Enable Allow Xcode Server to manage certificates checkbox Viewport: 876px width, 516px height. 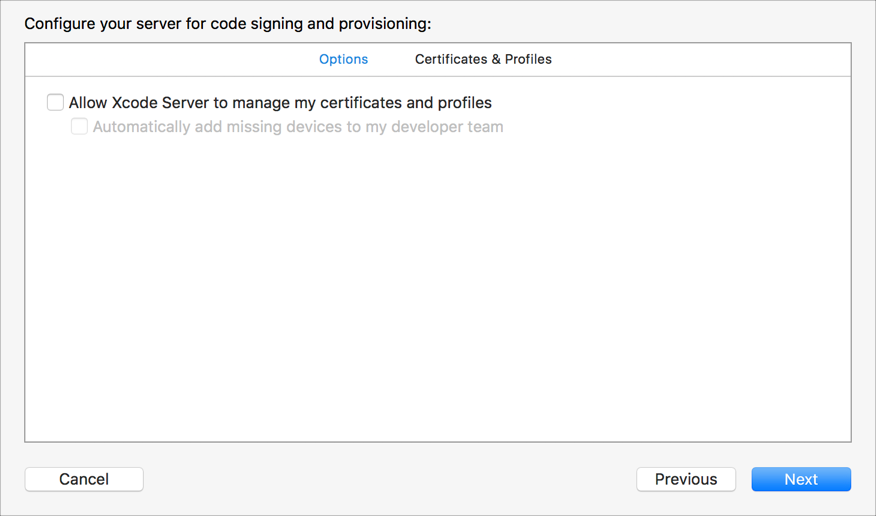pos(55,102)
